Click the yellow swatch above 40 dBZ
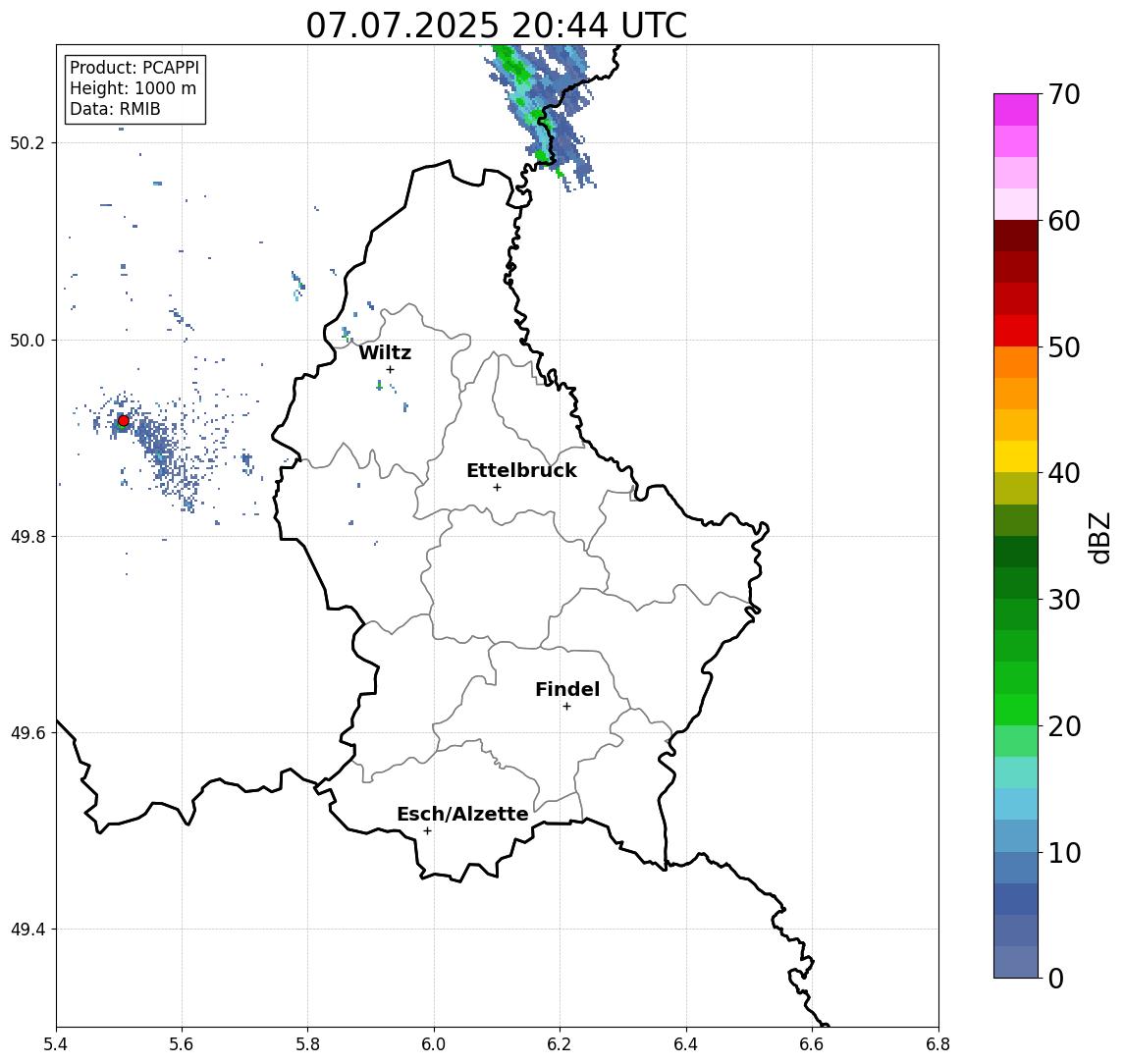 [1016, 456]
